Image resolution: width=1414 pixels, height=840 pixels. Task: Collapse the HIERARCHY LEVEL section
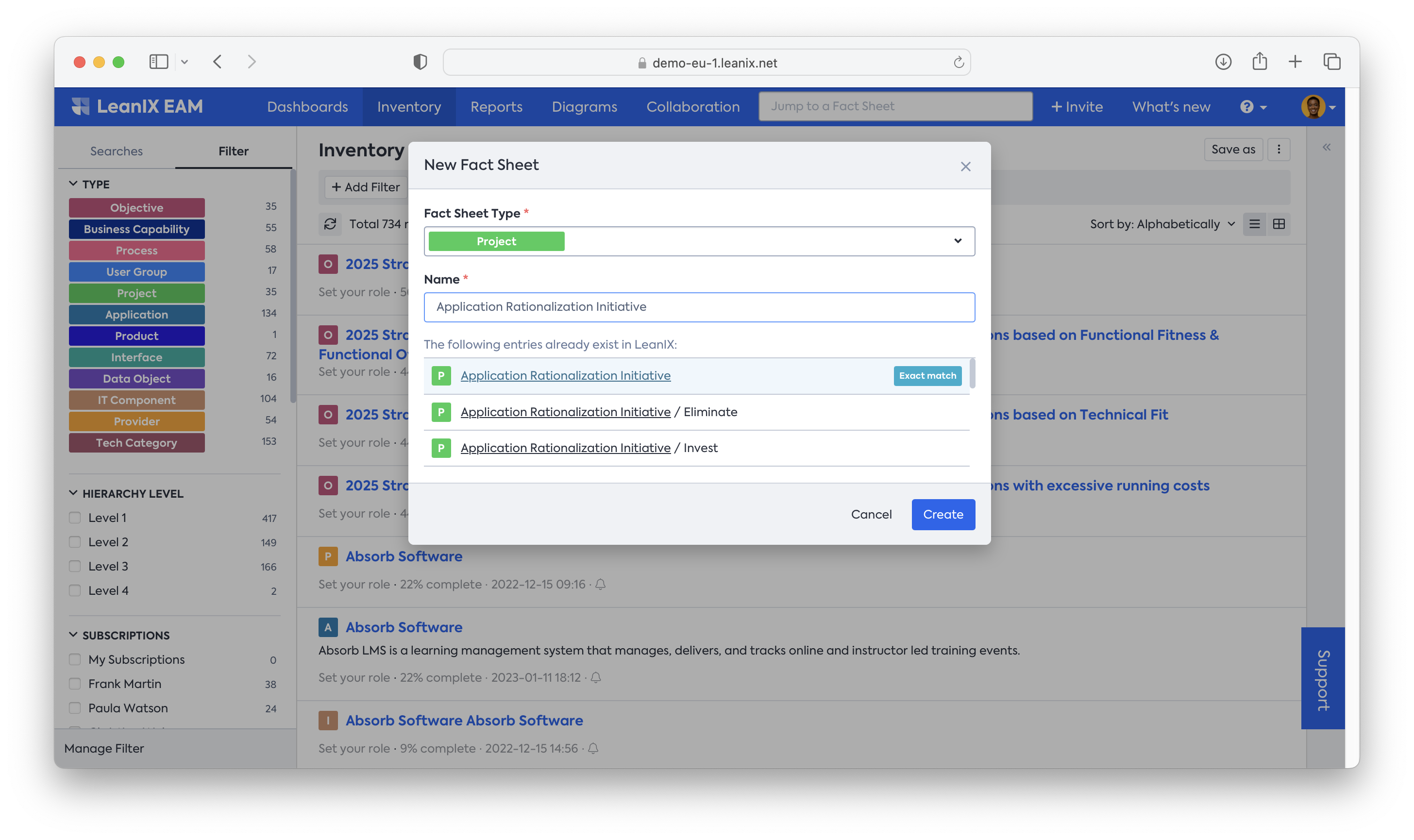[74, 494]
